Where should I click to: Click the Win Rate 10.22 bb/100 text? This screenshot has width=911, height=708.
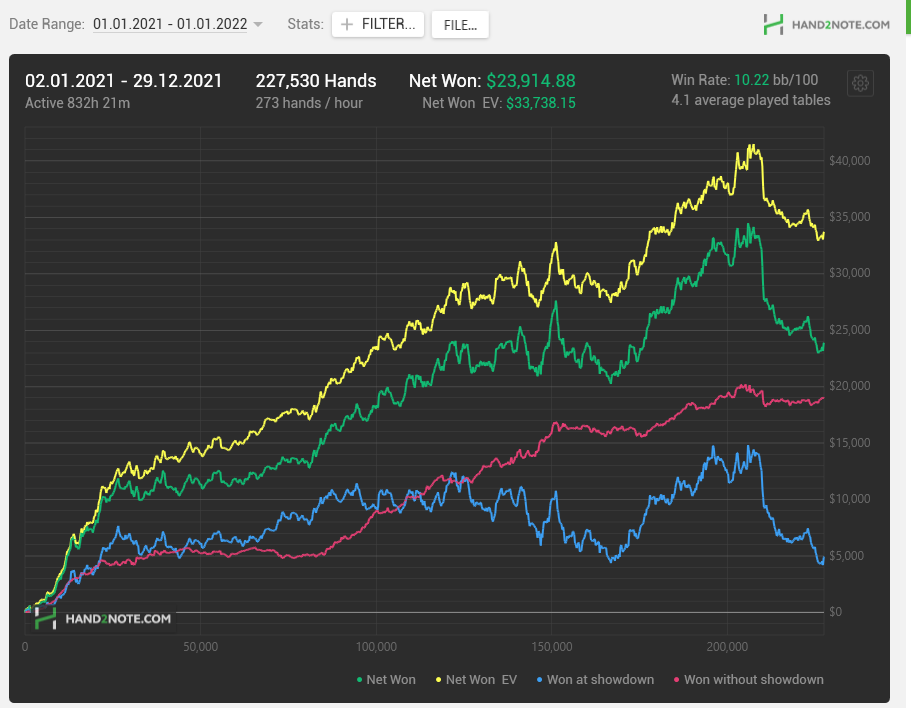(x=745, y=80)
